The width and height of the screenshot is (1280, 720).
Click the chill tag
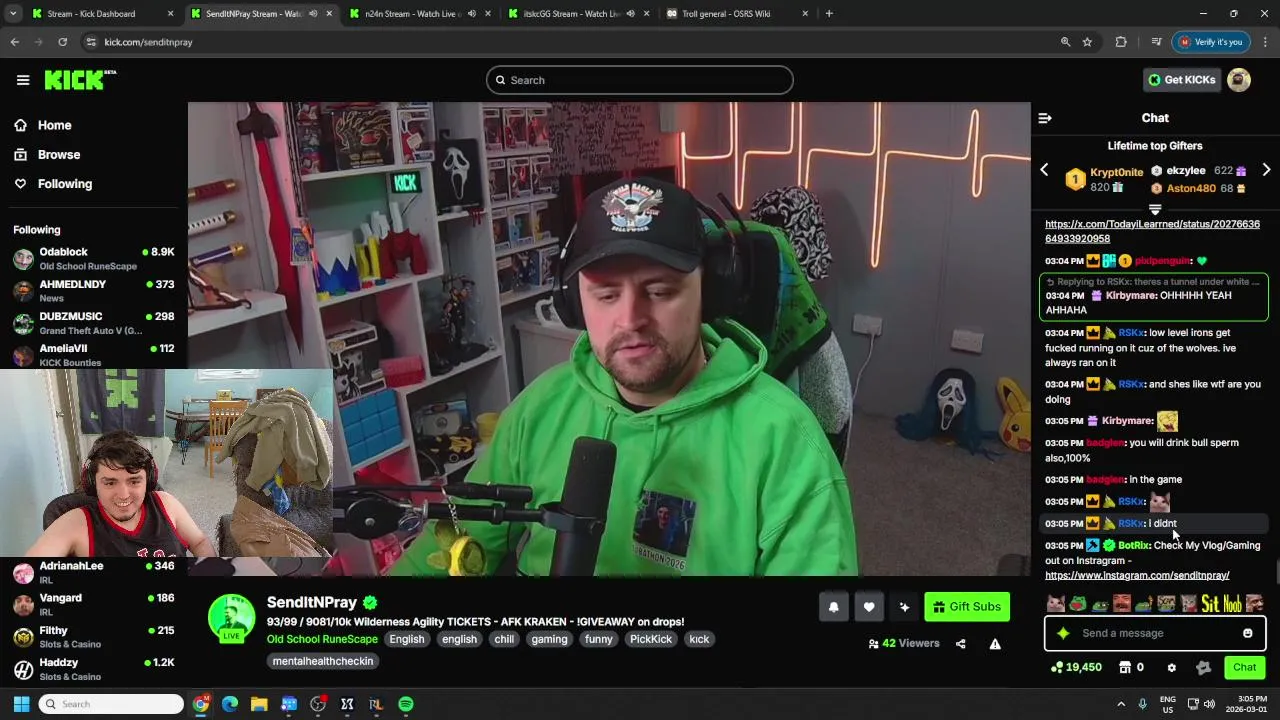pyautogui.click(x=504, y=639)
